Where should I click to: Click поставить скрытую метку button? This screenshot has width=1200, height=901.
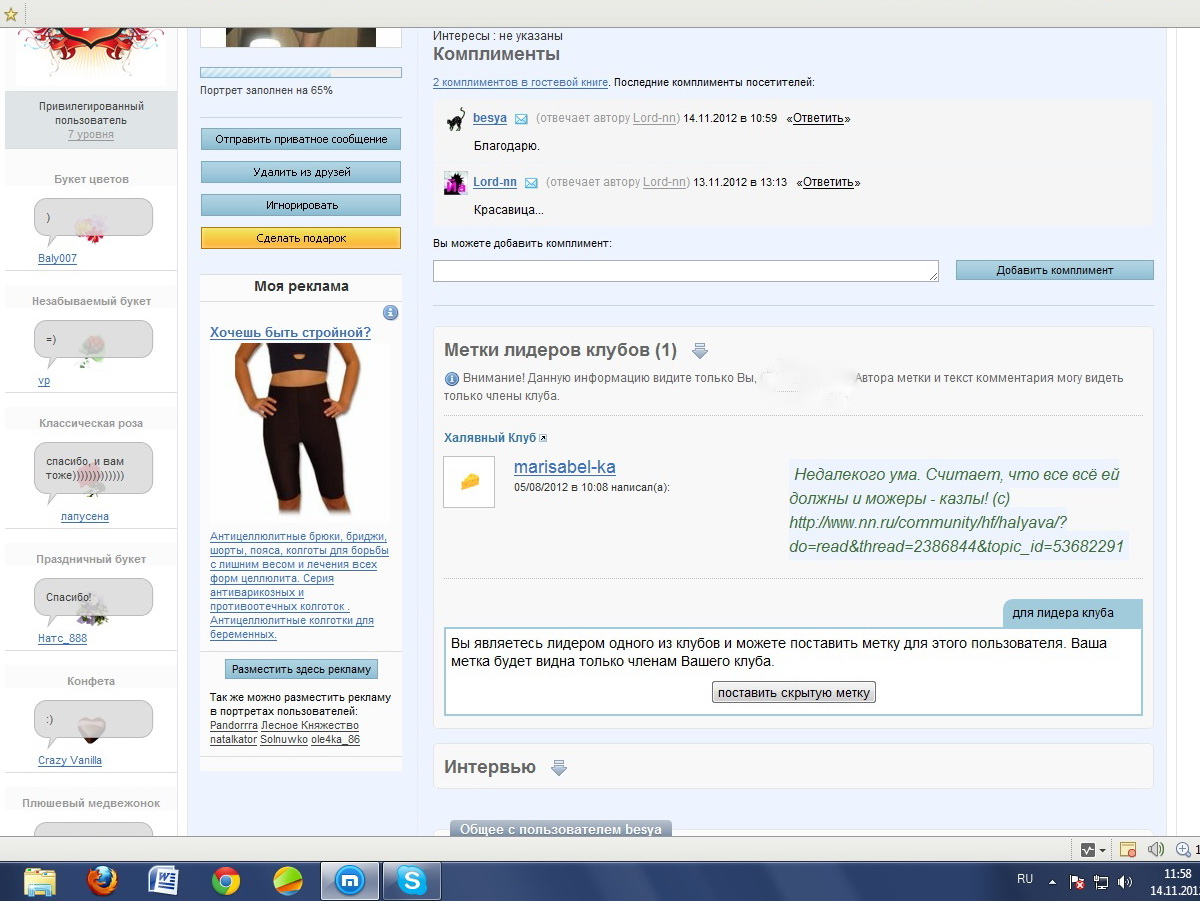click(x=794, y=692)
